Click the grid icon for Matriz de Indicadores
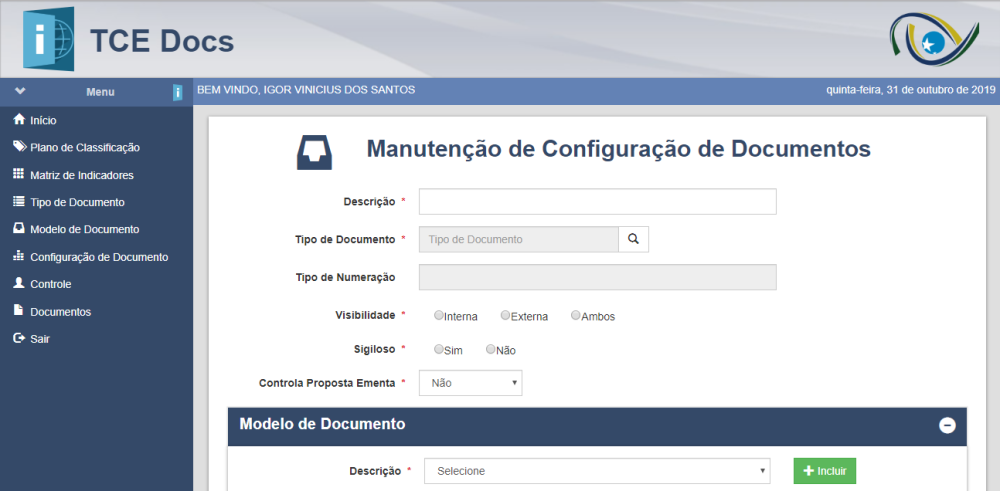The height and width of the screenshot is (491, 1000). tap(18, 174)
